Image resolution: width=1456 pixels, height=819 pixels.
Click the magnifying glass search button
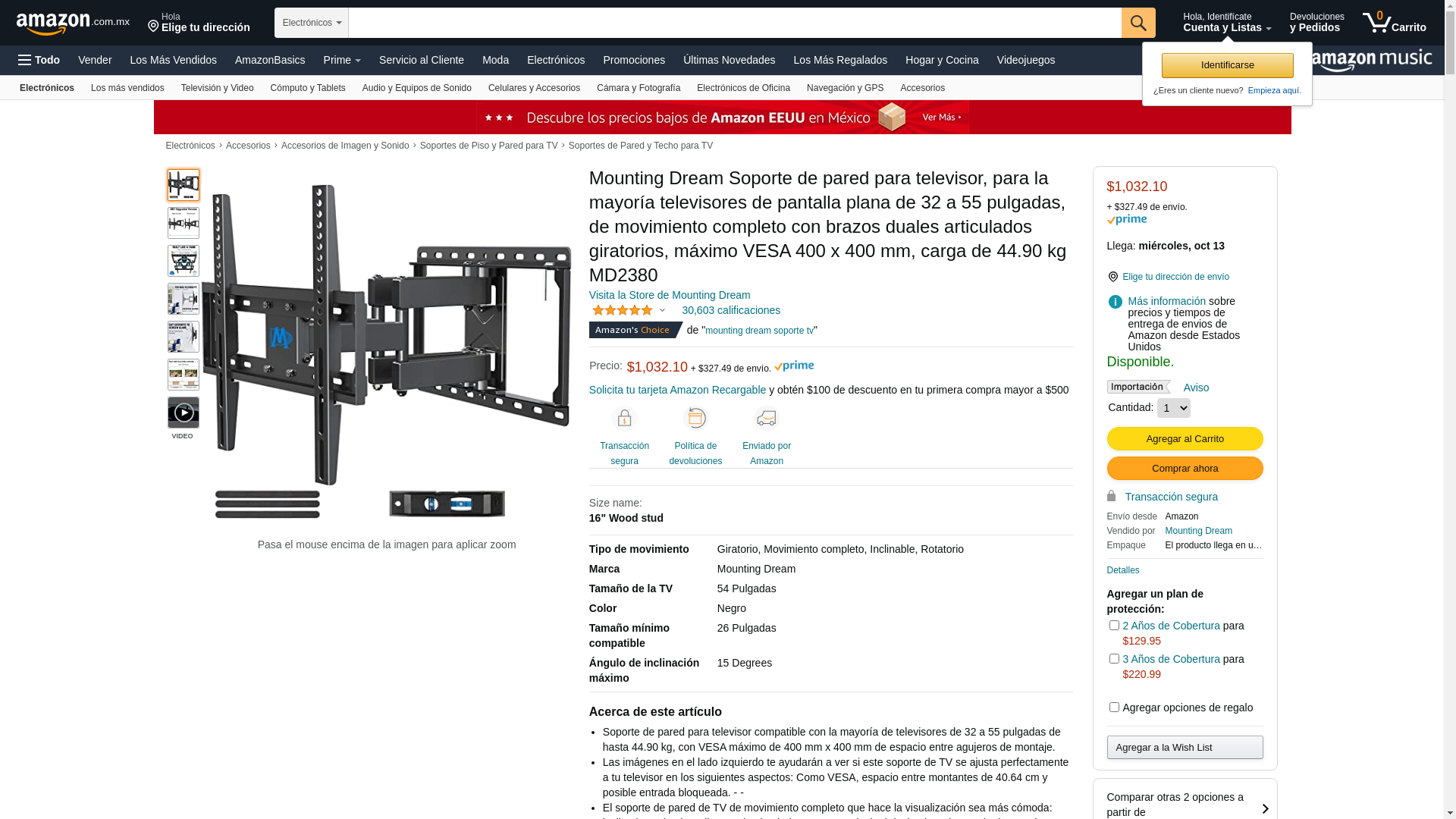[1137, 23]
